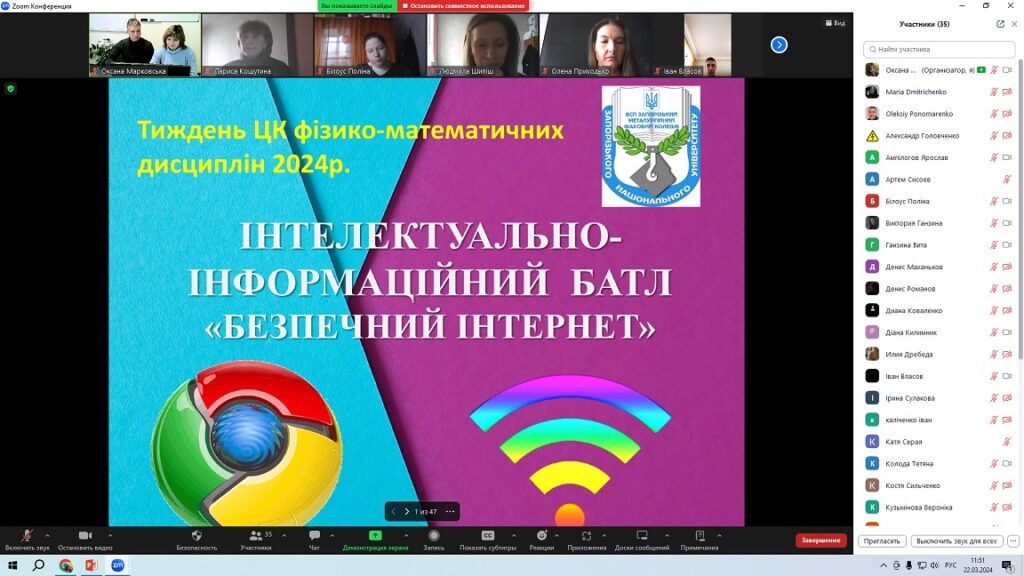The height and width of the screenshot is (576, 1024).
Task: Select Олена Приходько video thumbnail
Action: tap(596, 45)
